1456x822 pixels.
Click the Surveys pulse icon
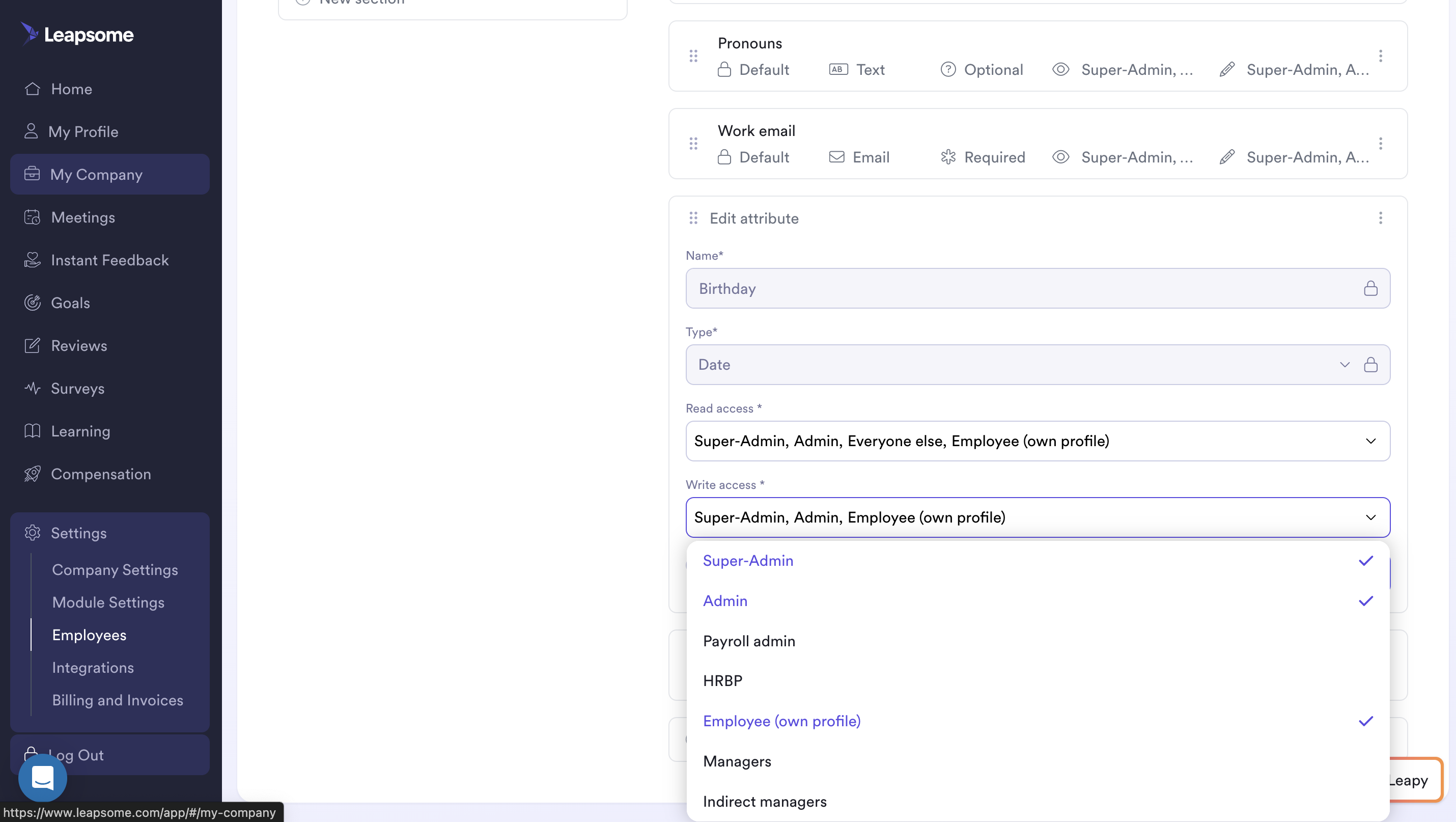[x=32, y=388]
